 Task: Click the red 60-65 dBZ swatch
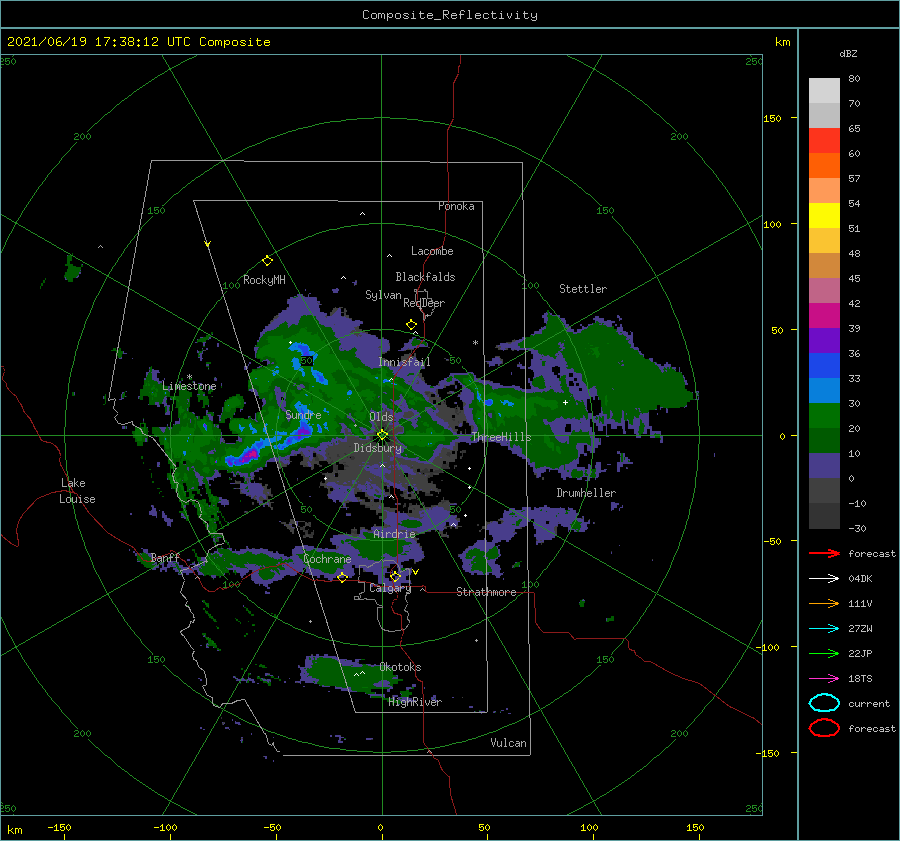click(824, 141)
